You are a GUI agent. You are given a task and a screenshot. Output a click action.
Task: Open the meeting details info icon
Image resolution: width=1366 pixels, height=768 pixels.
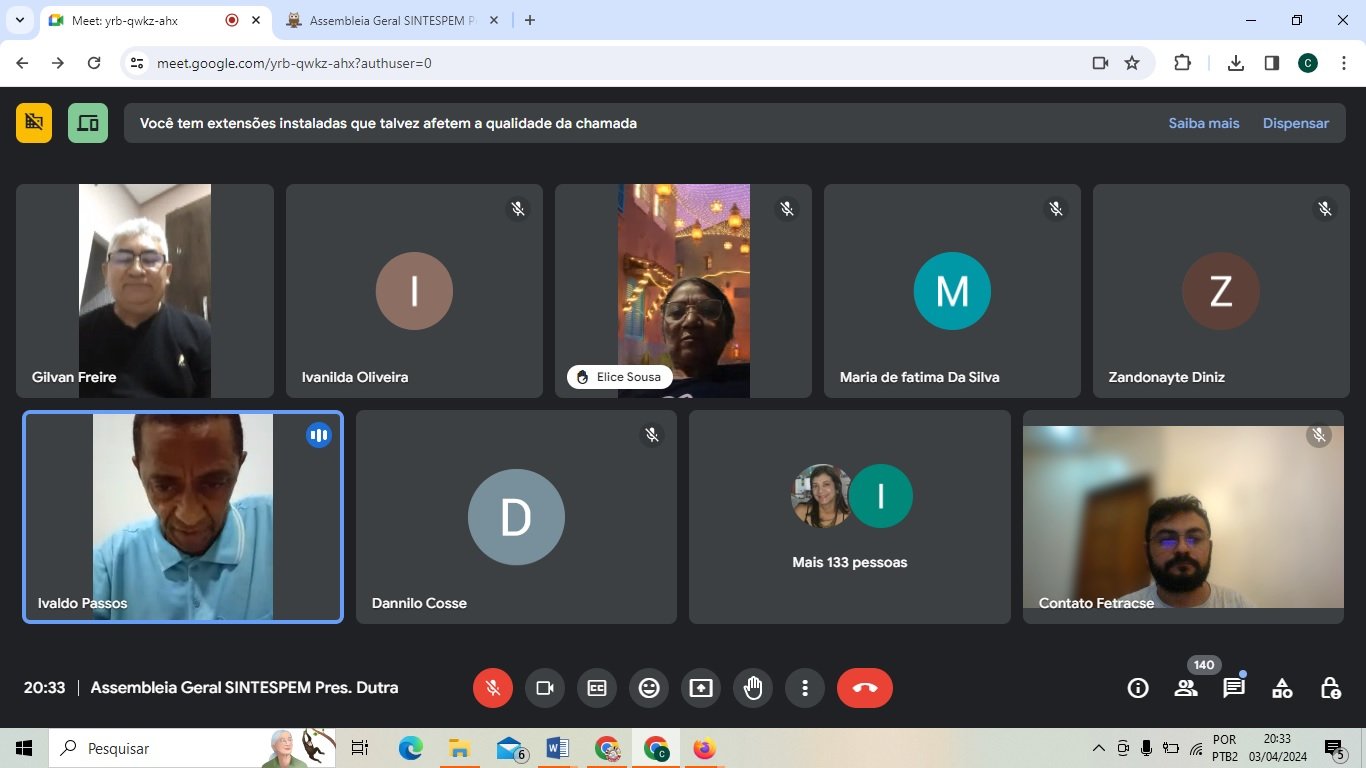click(1138, 688)
